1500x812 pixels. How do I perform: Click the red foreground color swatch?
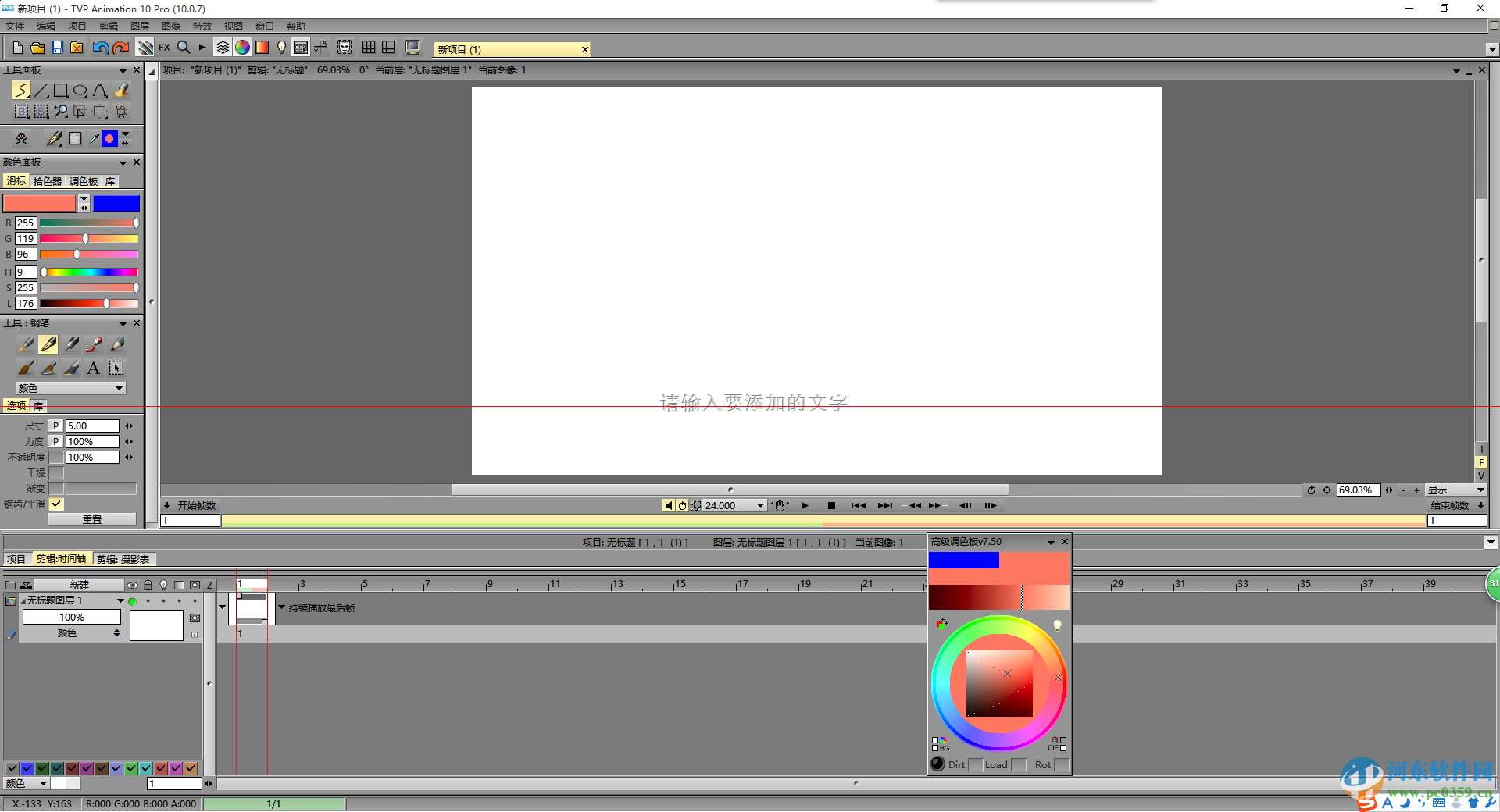(x=40, y=202)
